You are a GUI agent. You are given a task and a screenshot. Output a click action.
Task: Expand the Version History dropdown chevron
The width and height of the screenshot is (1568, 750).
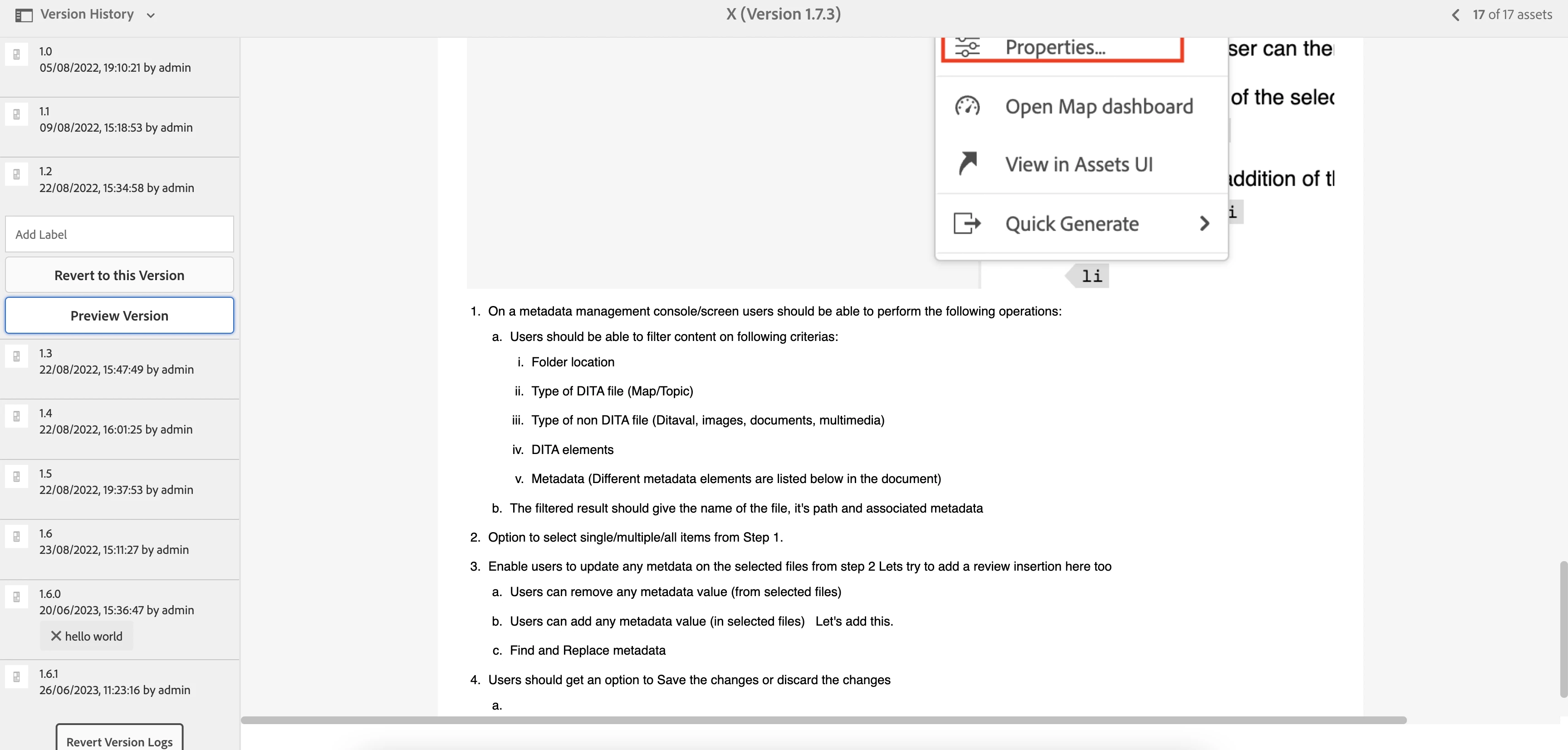151,15
